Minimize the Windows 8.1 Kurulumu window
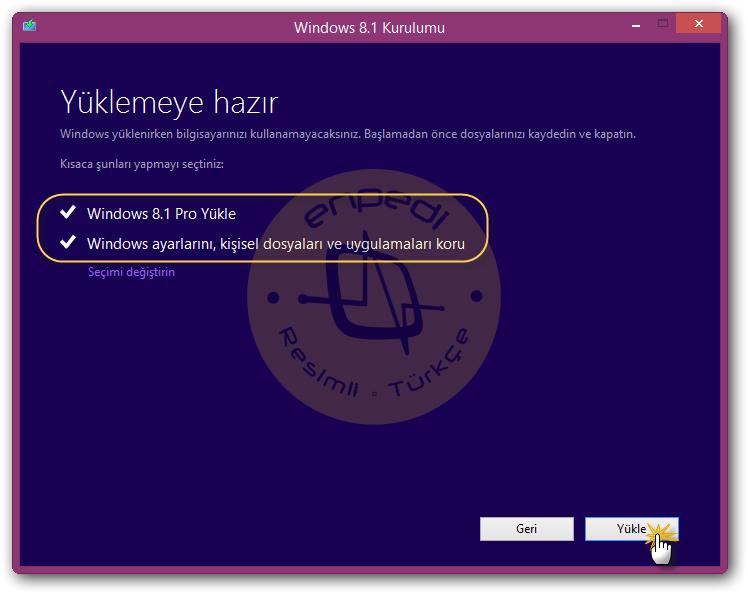This screenshot has width=748, height=594. click(636, 25)
